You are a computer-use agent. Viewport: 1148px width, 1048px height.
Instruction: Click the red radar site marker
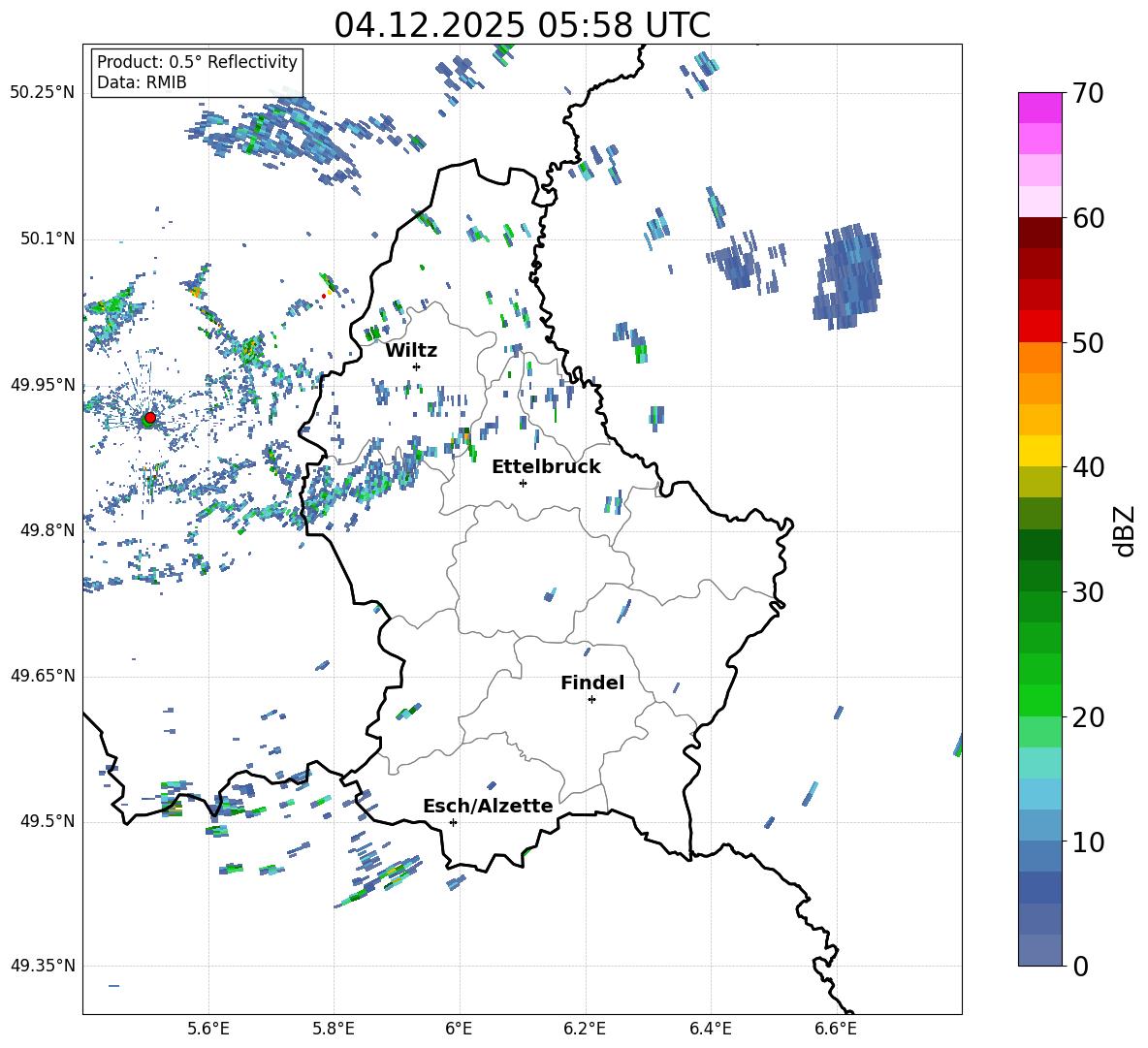[150, 417]
